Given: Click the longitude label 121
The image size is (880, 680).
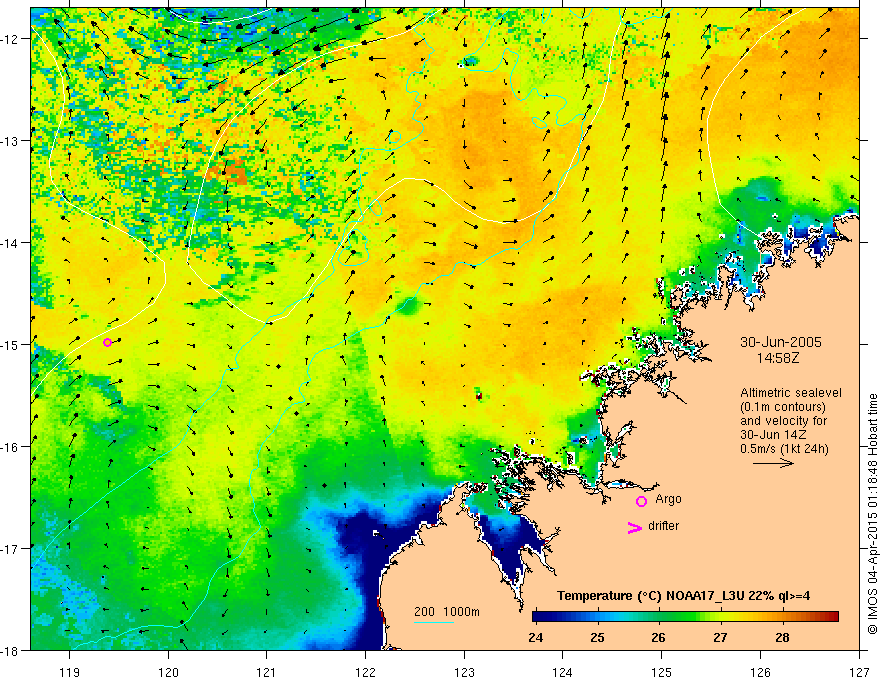Looking at the screenshot, I should tap(267, 672).
